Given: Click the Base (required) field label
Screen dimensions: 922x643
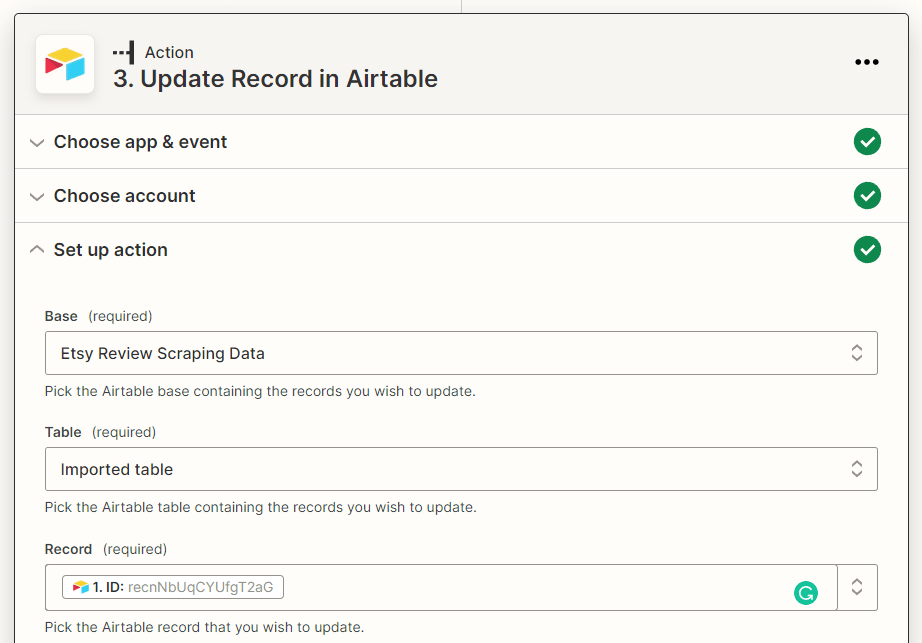Looking at the screenshot, I should [x=98, y=316].
